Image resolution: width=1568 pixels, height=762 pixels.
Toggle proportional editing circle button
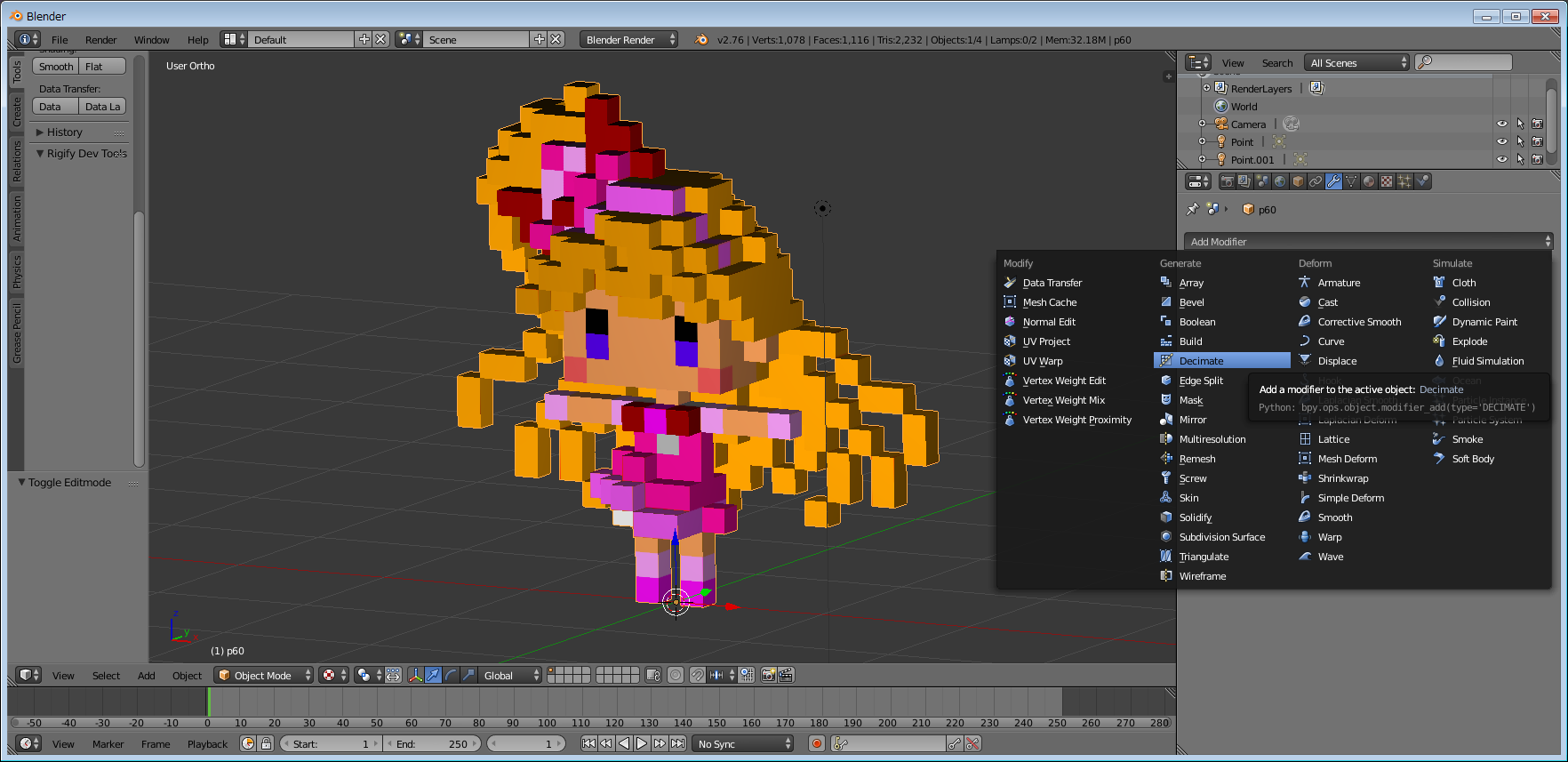676,675
